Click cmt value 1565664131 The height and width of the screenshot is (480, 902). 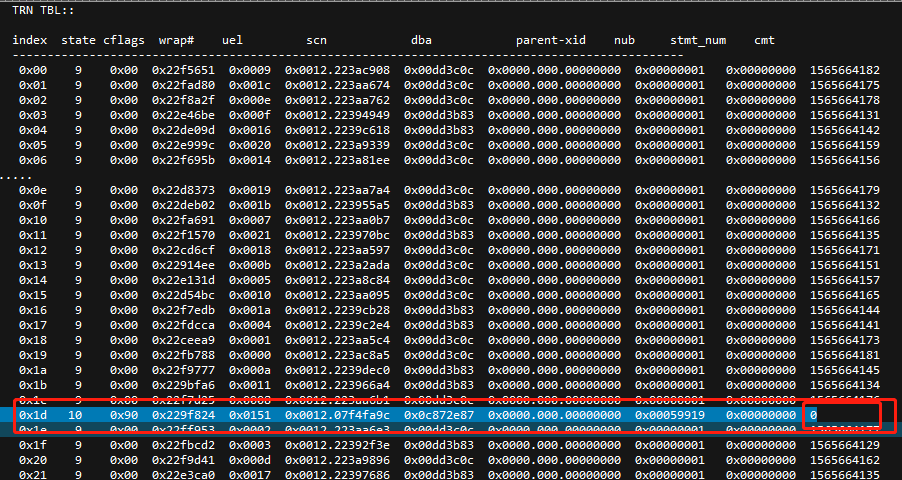coord(845,115)
